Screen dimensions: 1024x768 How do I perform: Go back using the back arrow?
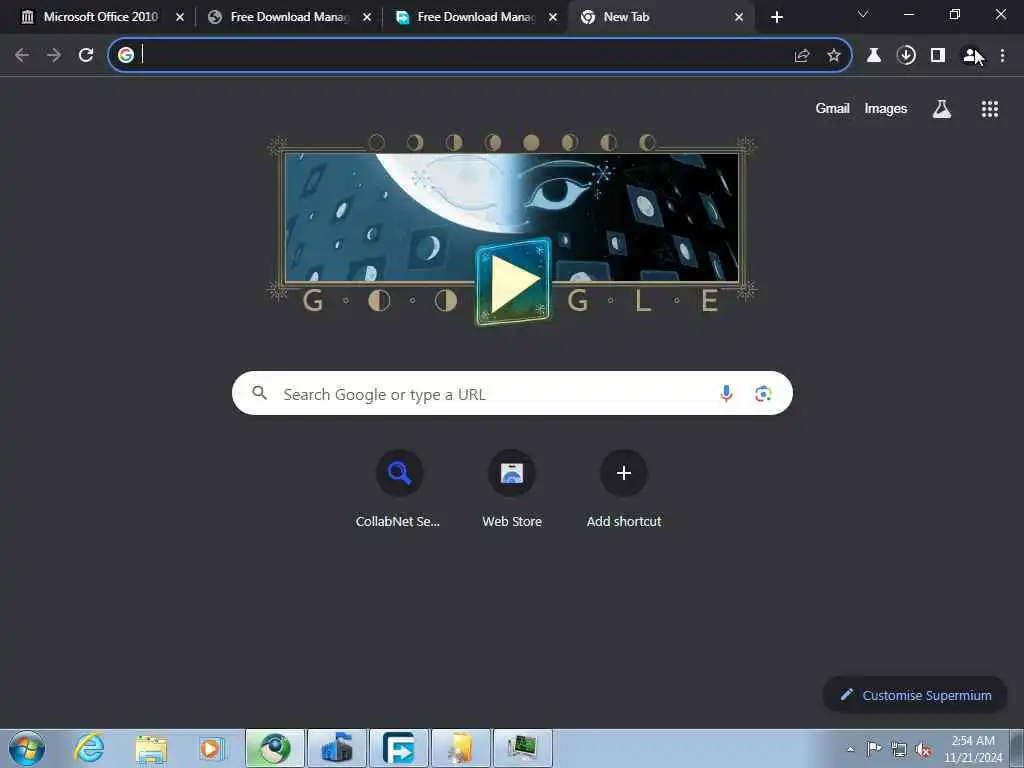coord(22,56)
